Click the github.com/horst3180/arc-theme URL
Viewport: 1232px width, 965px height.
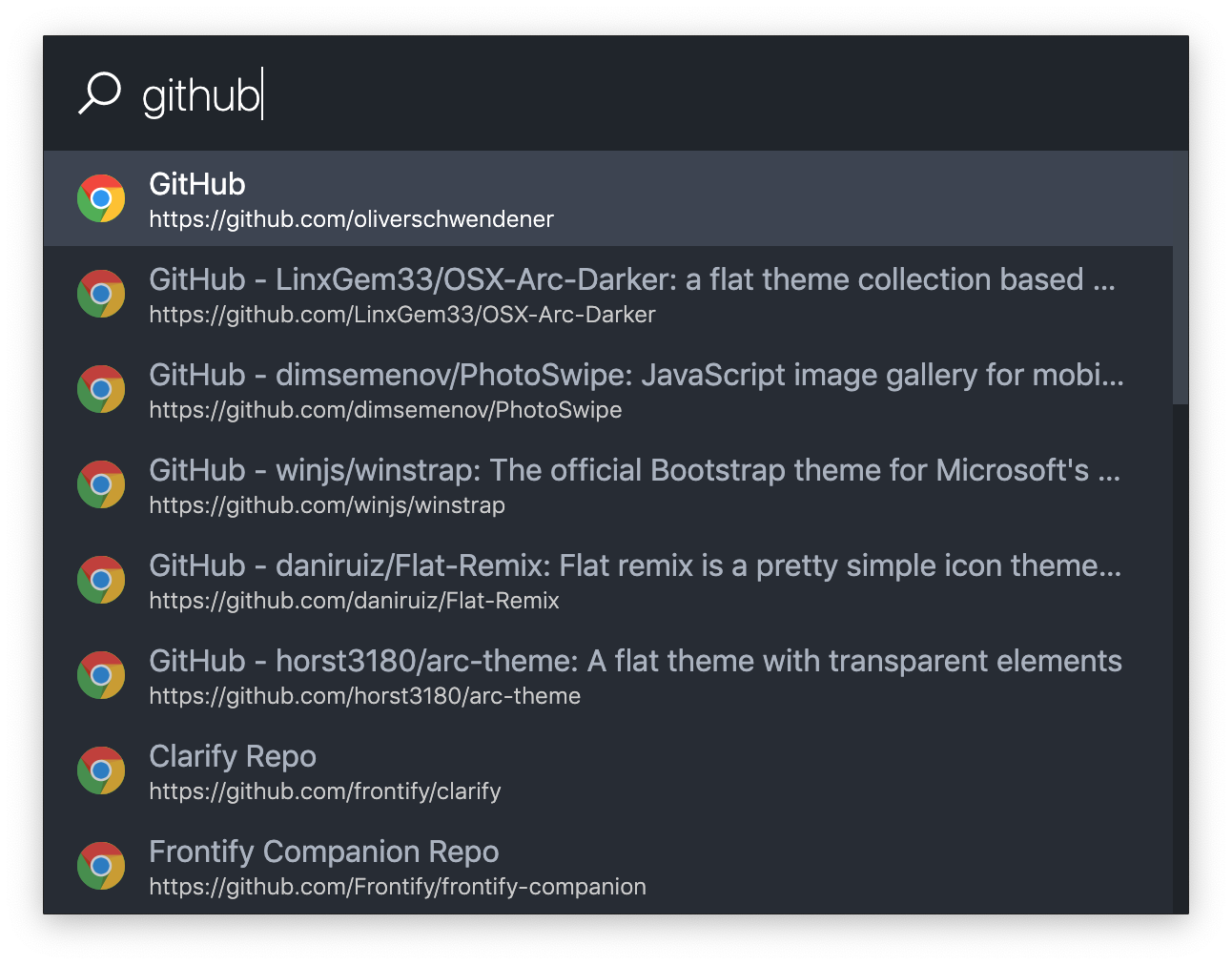pos(364,696)
